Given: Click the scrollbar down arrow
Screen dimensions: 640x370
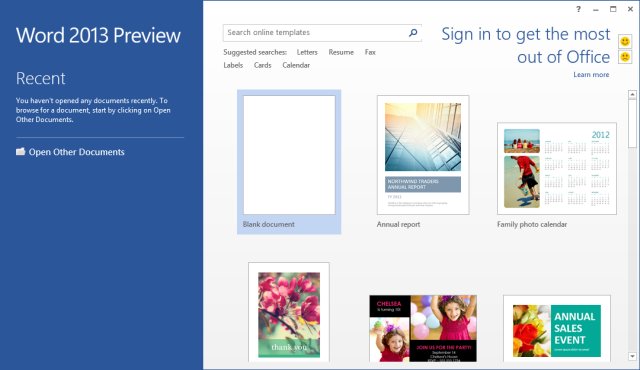Looking at the screenshot, I should [632, 356].
